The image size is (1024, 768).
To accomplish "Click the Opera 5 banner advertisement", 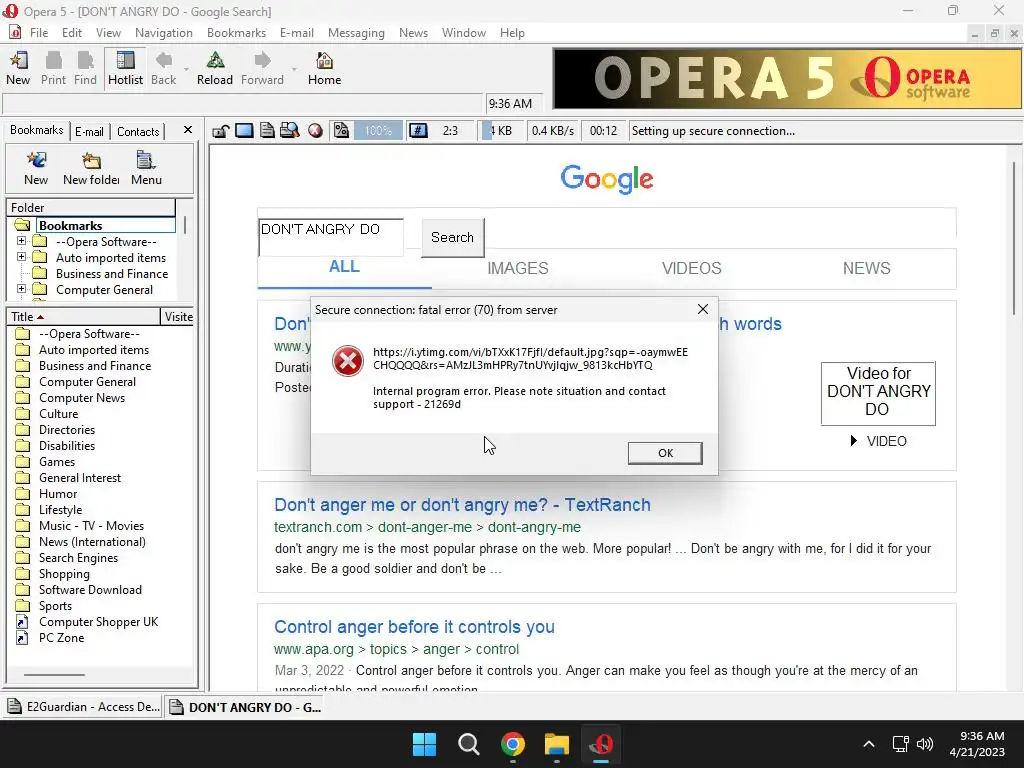I will [787, 78].
